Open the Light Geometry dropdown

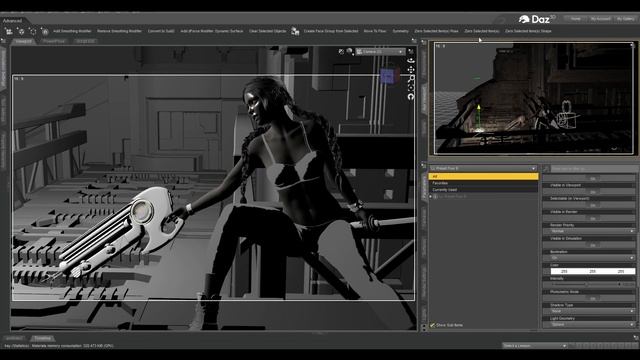coord(593,324)
